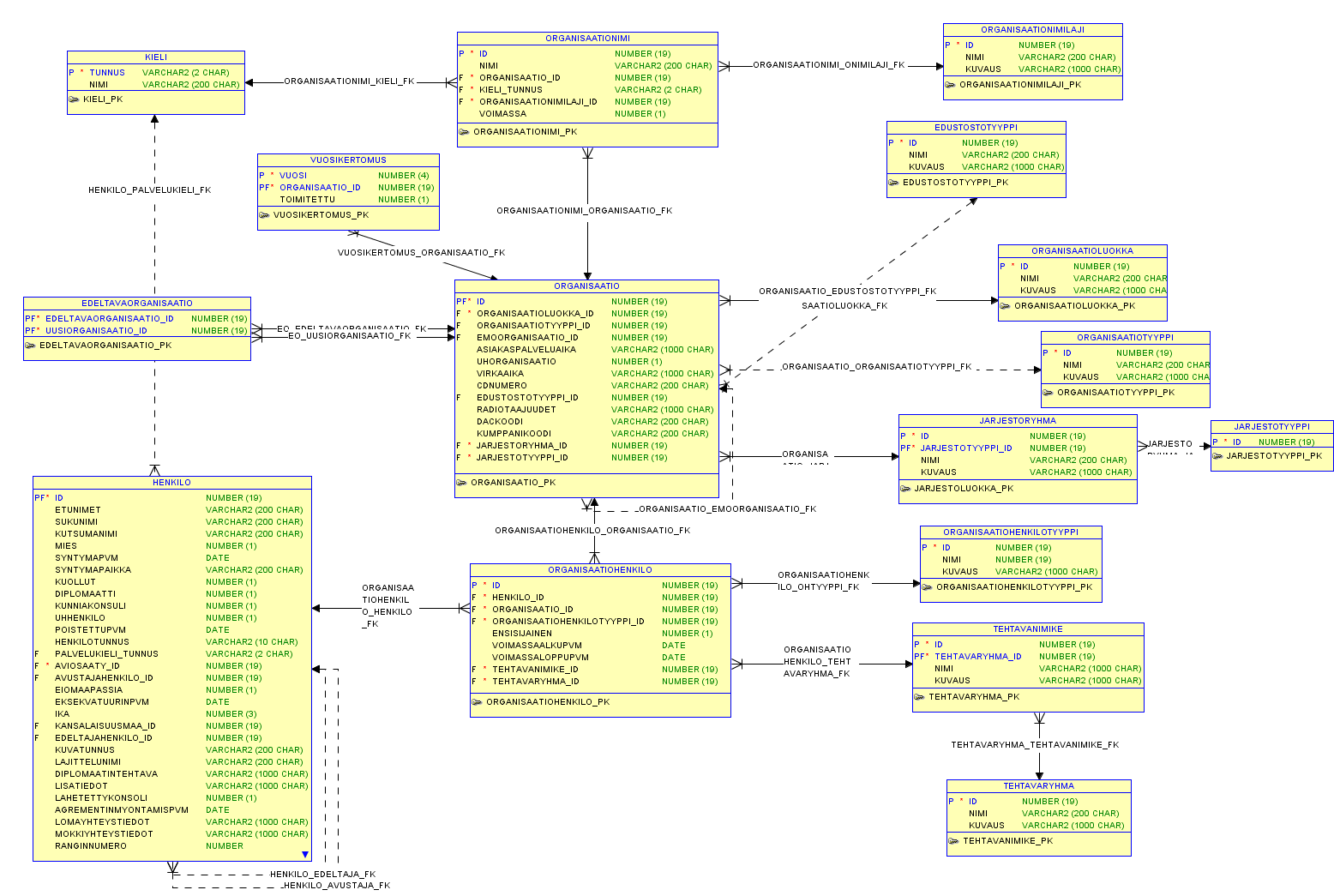The width and height of the screenshot is (1334, 896).
Task: Select TUNNUS column in KIELI table
Action: pyautogui.click(x=156, y=73)
